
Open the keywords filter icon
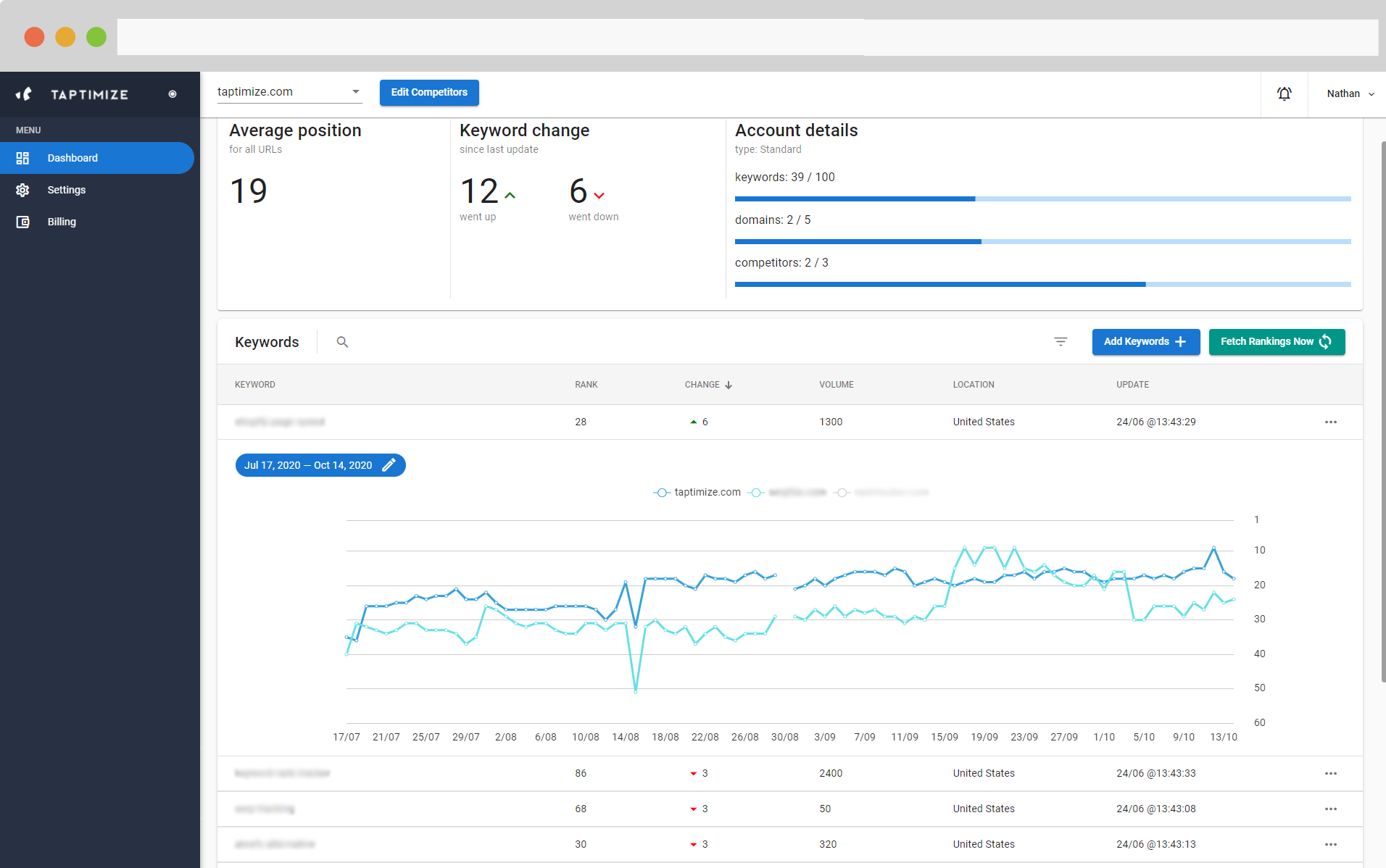tap(1061, 342)
